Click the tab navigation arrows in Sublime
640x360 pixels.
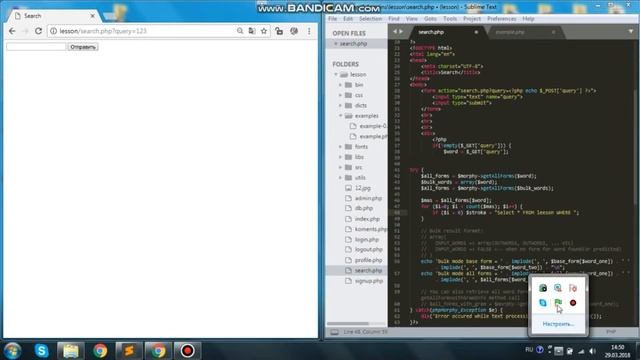tap(398, 31)
